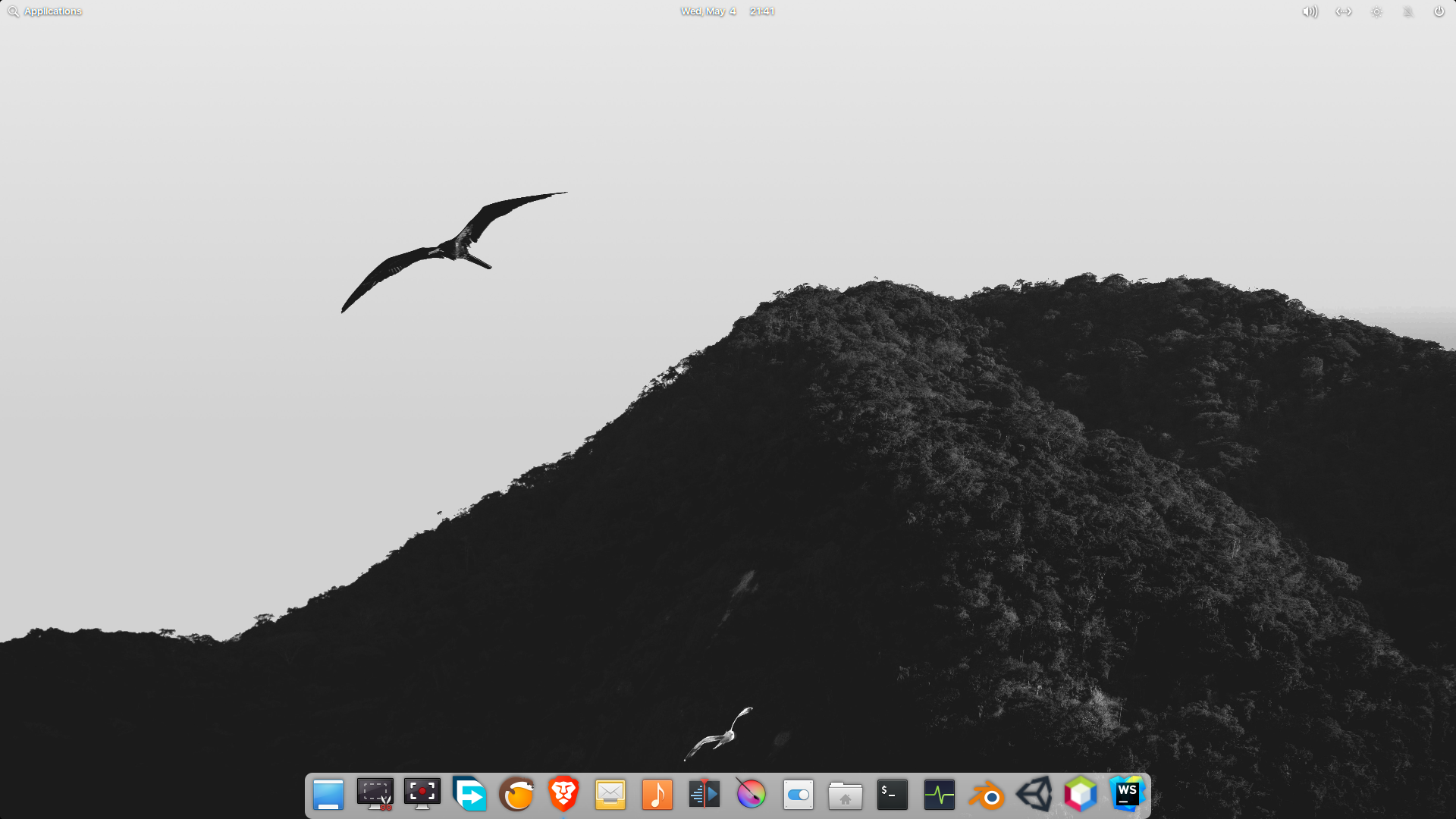Image resolution: width=1456 pixels, height=819 pixels.
Task: Open the Lutris gaming icon
Action: click(517, 795)
